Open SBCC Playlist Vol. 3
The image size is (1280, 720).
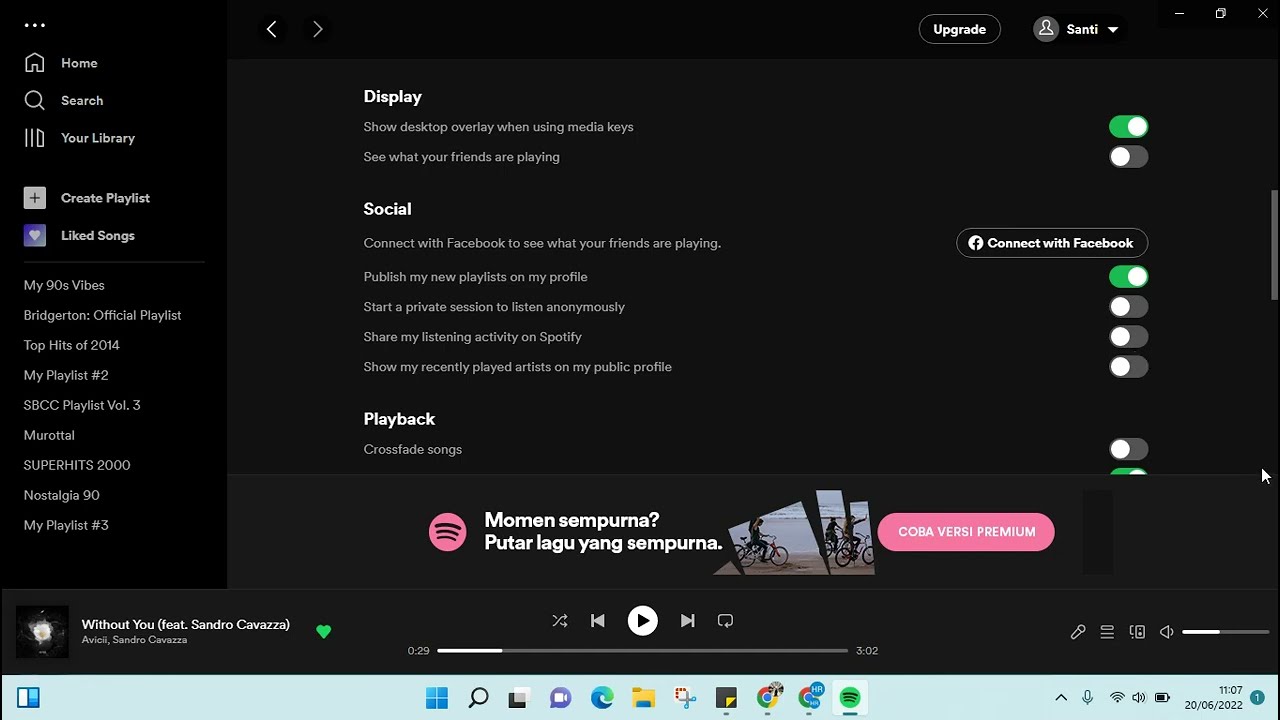[x=82, y=405]
